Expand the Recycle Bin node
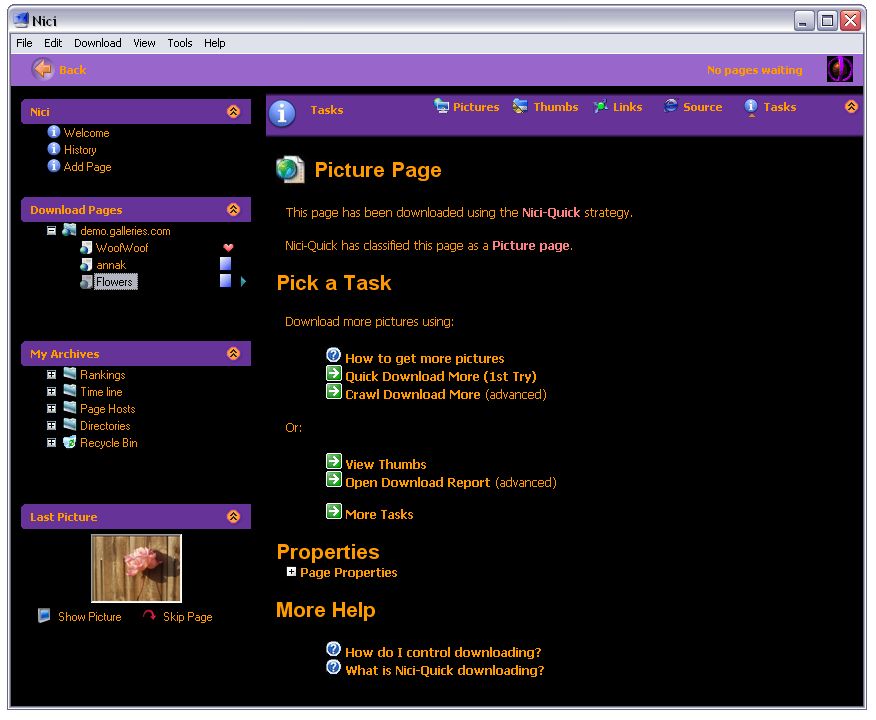The width and height of the screenshot is (876, 720). pyautogui.click(x=51, y=442)
